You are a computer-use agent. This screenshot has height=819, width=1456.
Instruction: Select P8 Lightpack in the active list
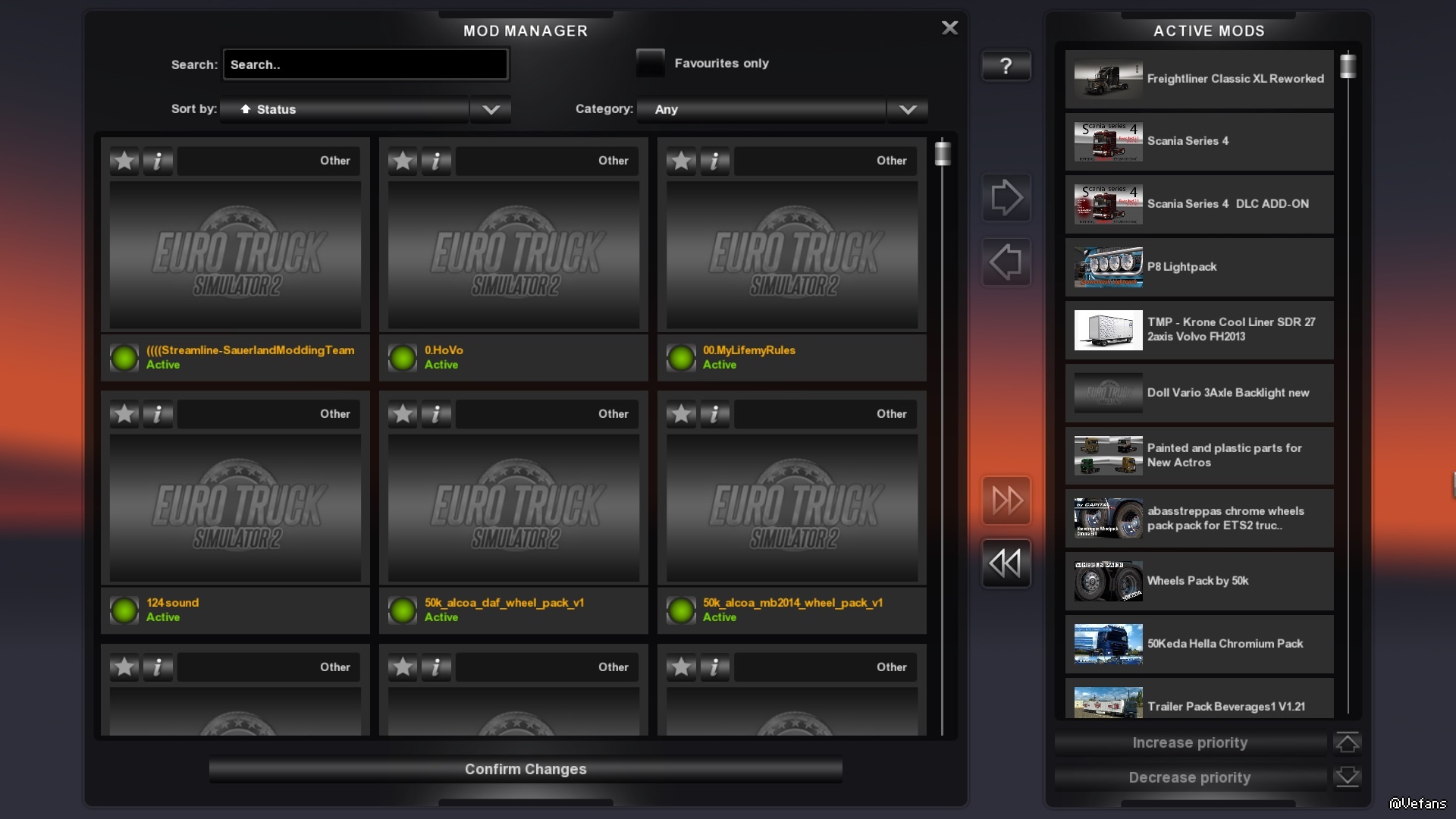coord(1198,267)
